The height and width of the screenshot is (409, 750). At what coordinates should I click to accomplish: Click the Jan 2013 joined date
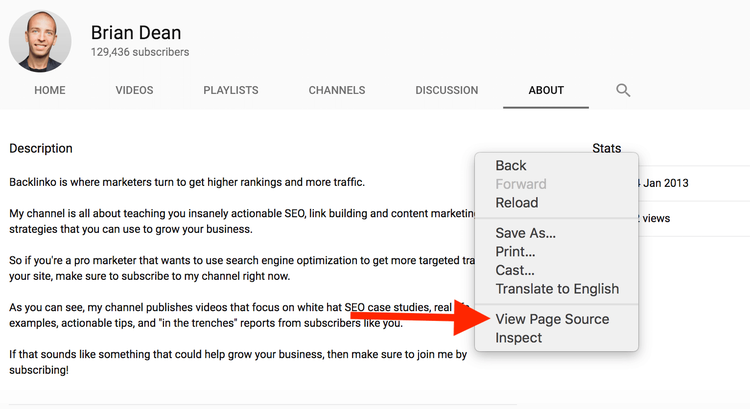(x=663, y=183)
